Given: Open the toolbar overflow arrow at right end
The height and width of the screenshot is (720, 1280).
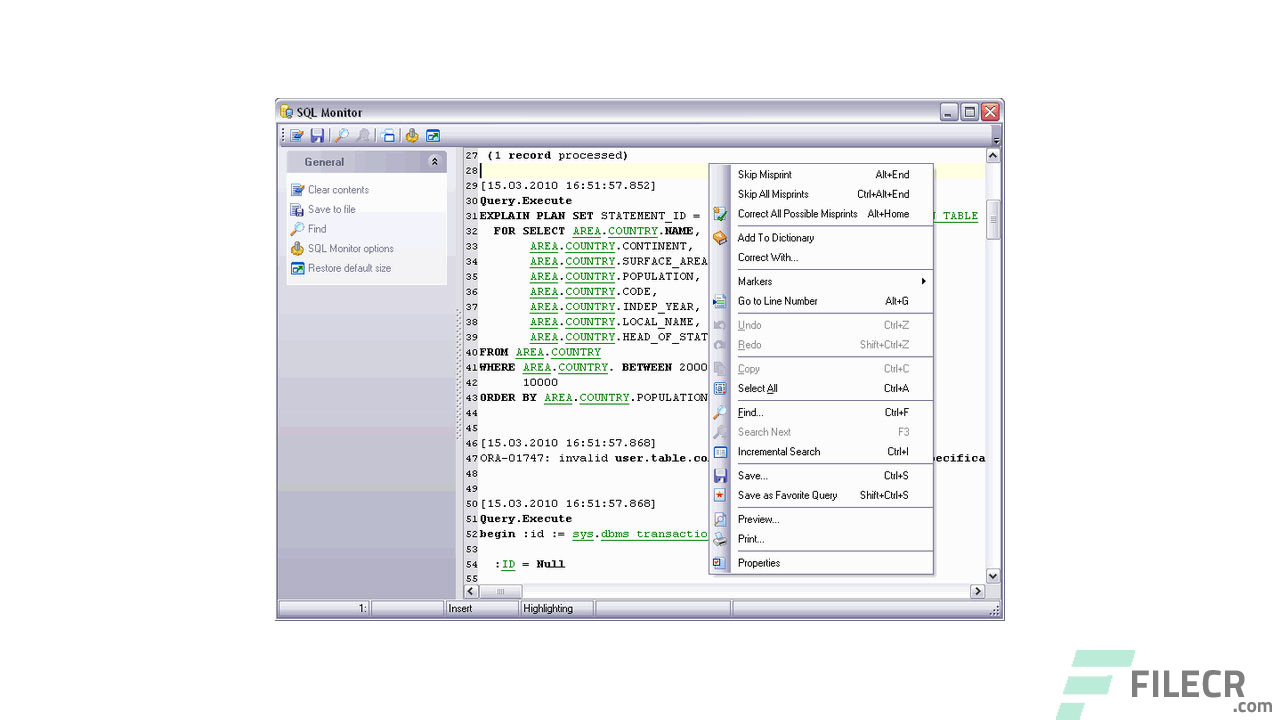Looking at the screenshot, I should 996,136.
